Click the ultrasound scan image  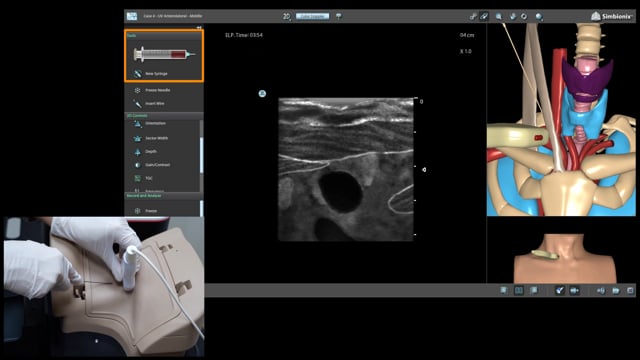click(346, 169)
